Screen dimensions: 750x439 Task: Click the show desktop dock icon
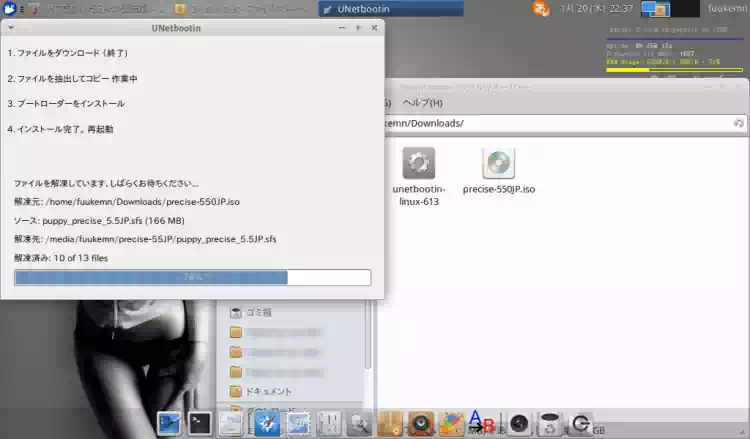tap(169, 424)
